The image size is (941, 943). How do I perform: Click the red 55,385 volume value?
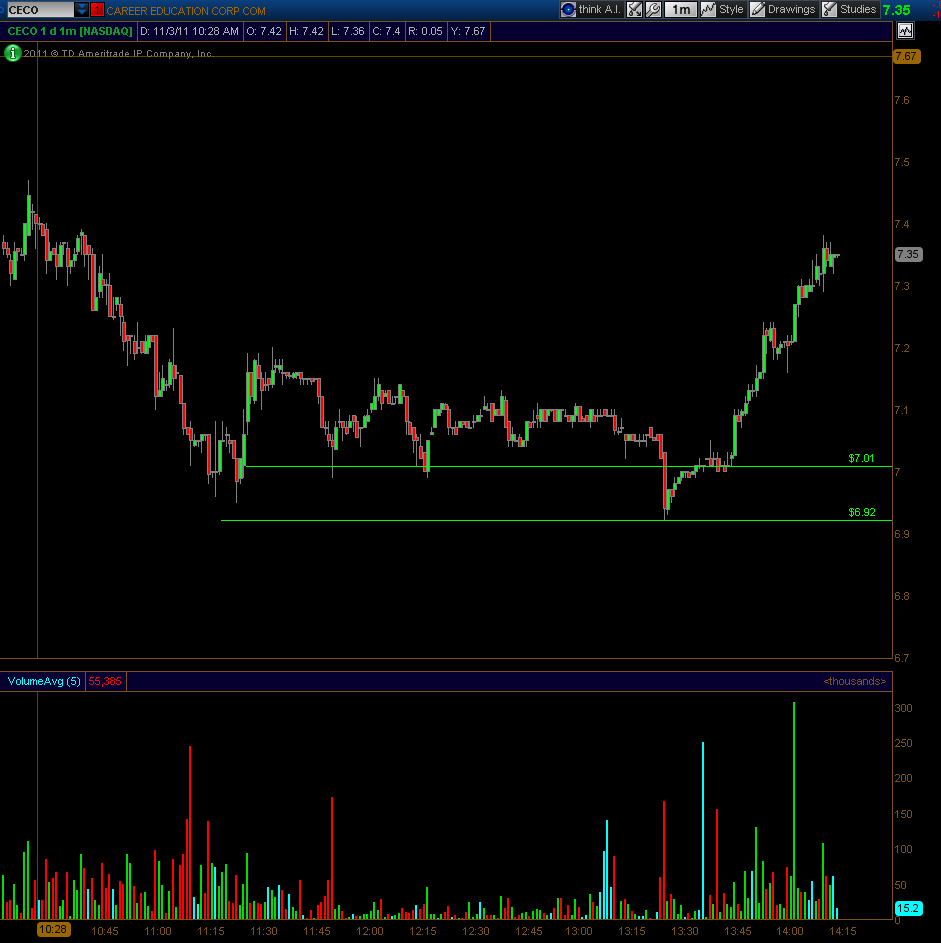pos(105,681)
